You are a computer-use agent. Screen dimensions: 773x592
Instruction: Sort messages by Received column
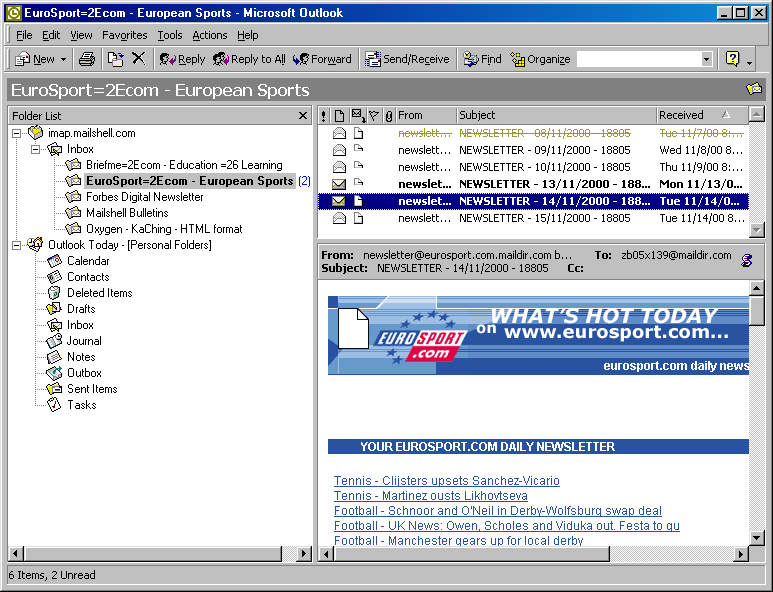click(x=703, y=115)
